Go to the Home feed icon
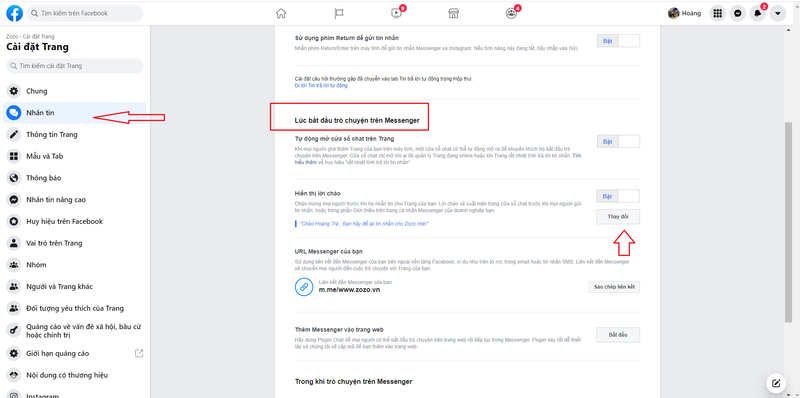800x398 pixels. click(281, 13)
